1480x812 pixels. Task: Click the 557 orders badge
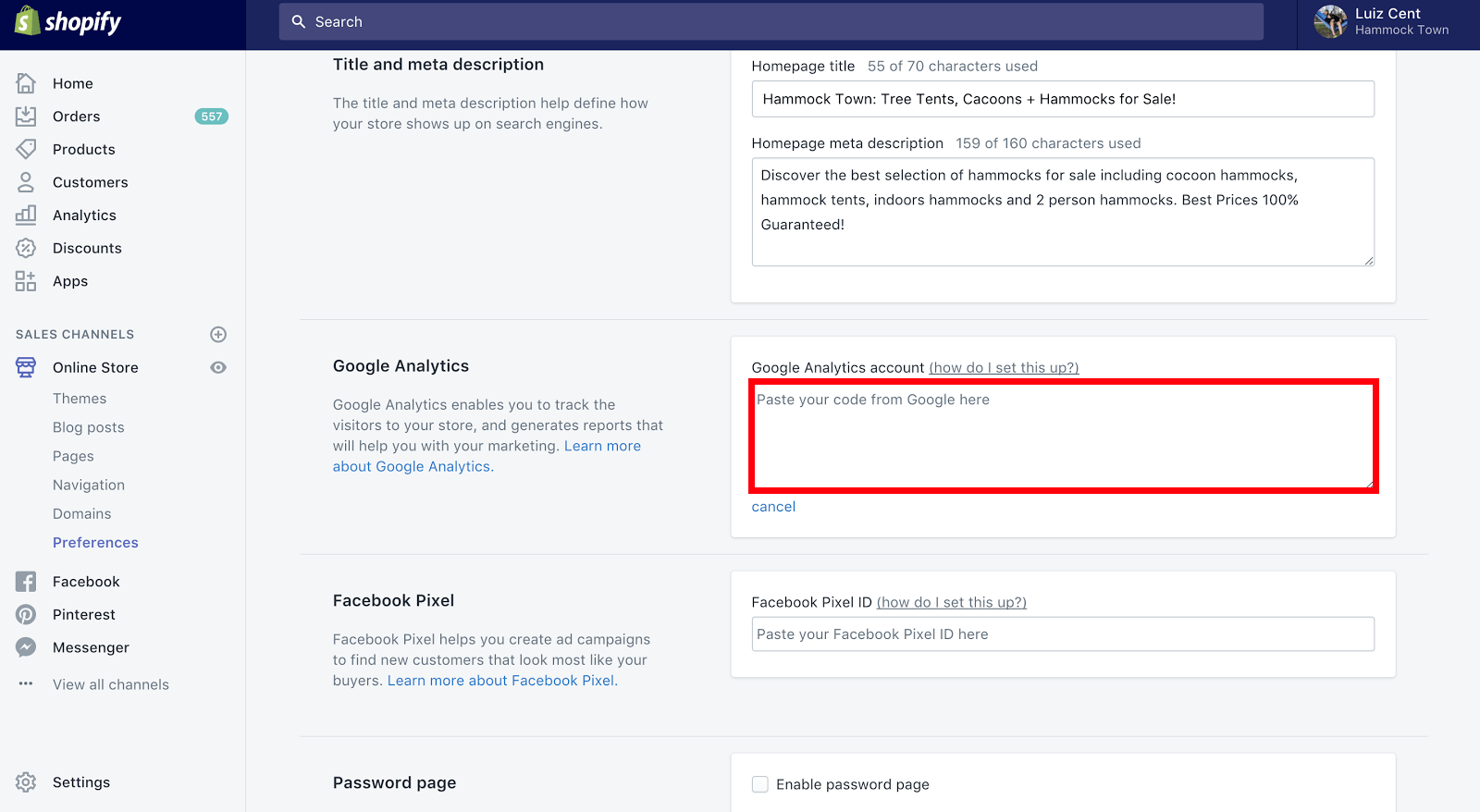(x=212, y=117)
